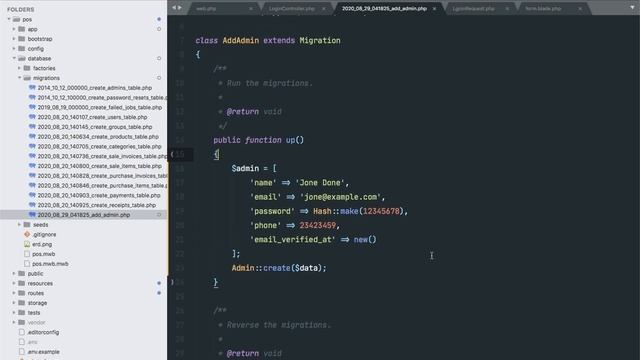Close the LoginController.php tab
The width and height of the screenshot is (640, 360).
(324, 9)
